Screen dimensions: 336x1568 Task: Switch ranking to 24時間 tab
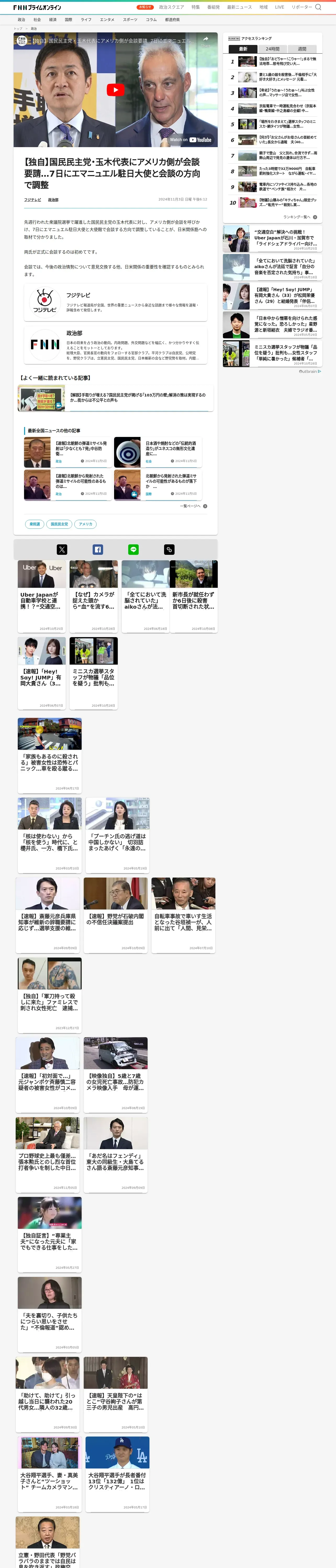tap(273, 49)
